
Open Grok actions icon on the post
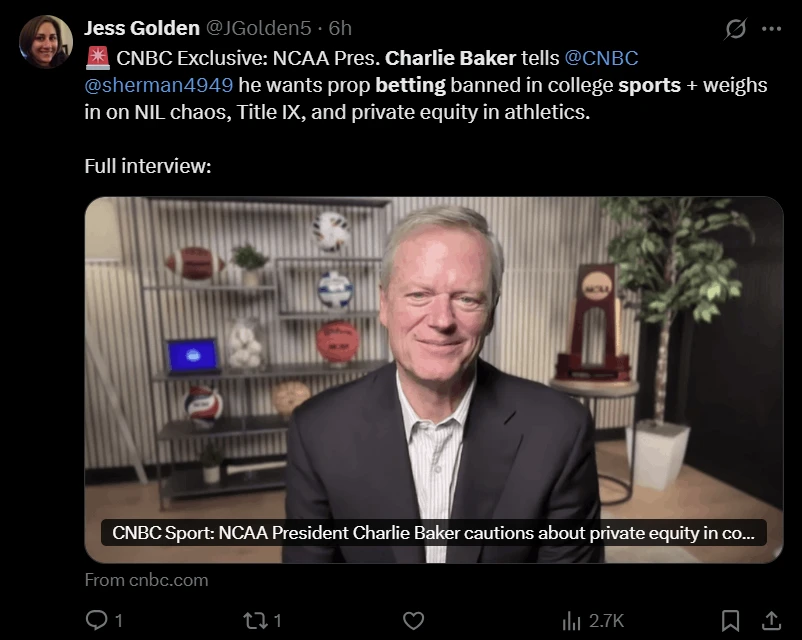(x=735, y=28)
